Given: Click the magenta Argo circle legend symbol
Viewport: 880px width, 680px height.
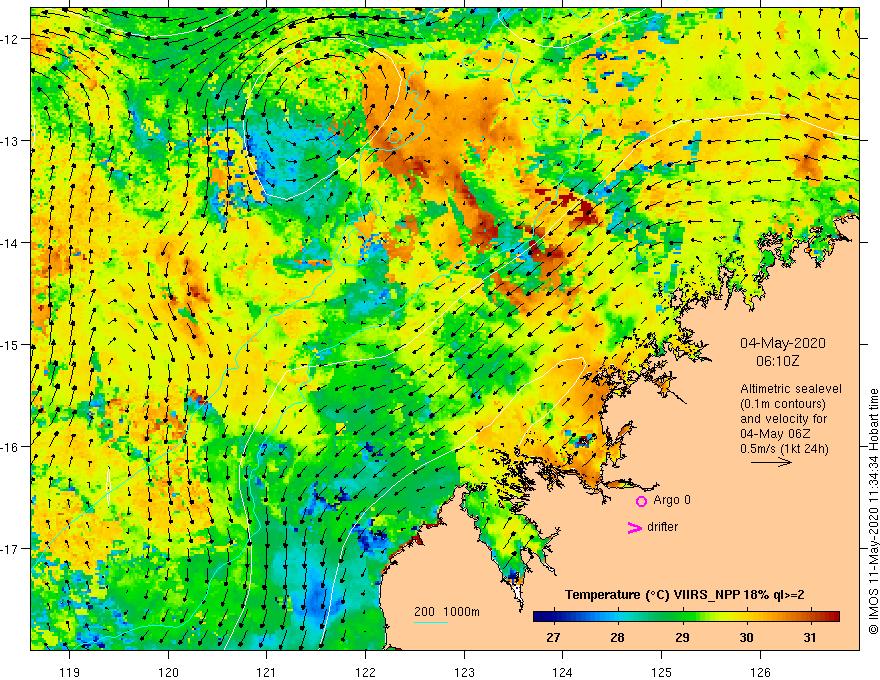Looking at the screenshot, I should pos(641,501).
